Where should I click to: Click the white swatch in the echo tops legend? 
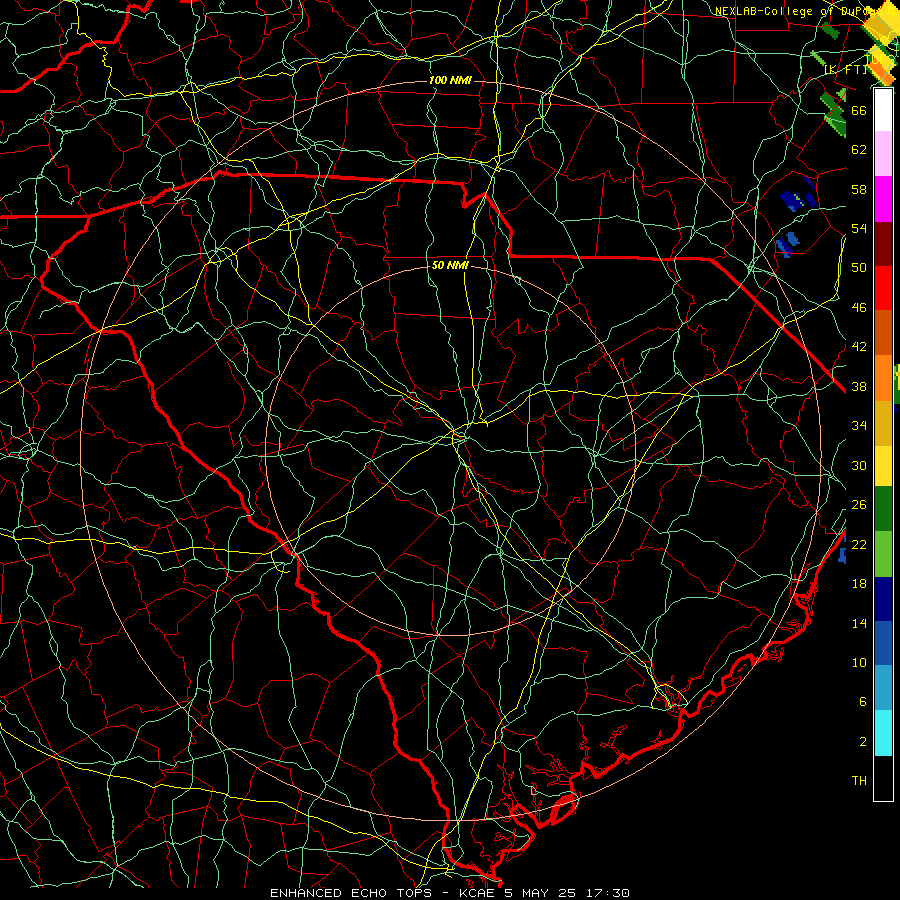883,110
